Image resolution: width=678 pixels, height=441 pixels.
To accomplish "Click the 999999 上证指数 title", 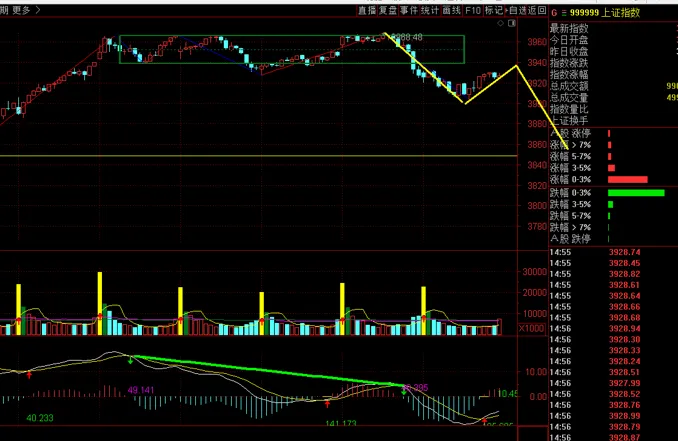I will point(604,13).
